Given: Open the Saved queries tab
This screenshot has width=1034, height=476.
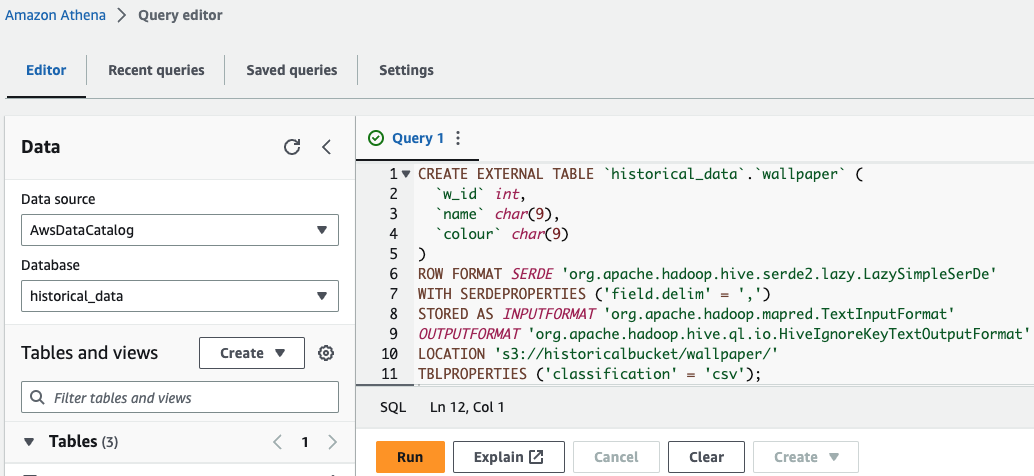Looking at the screenshot, I should click(x=291, y=70).
